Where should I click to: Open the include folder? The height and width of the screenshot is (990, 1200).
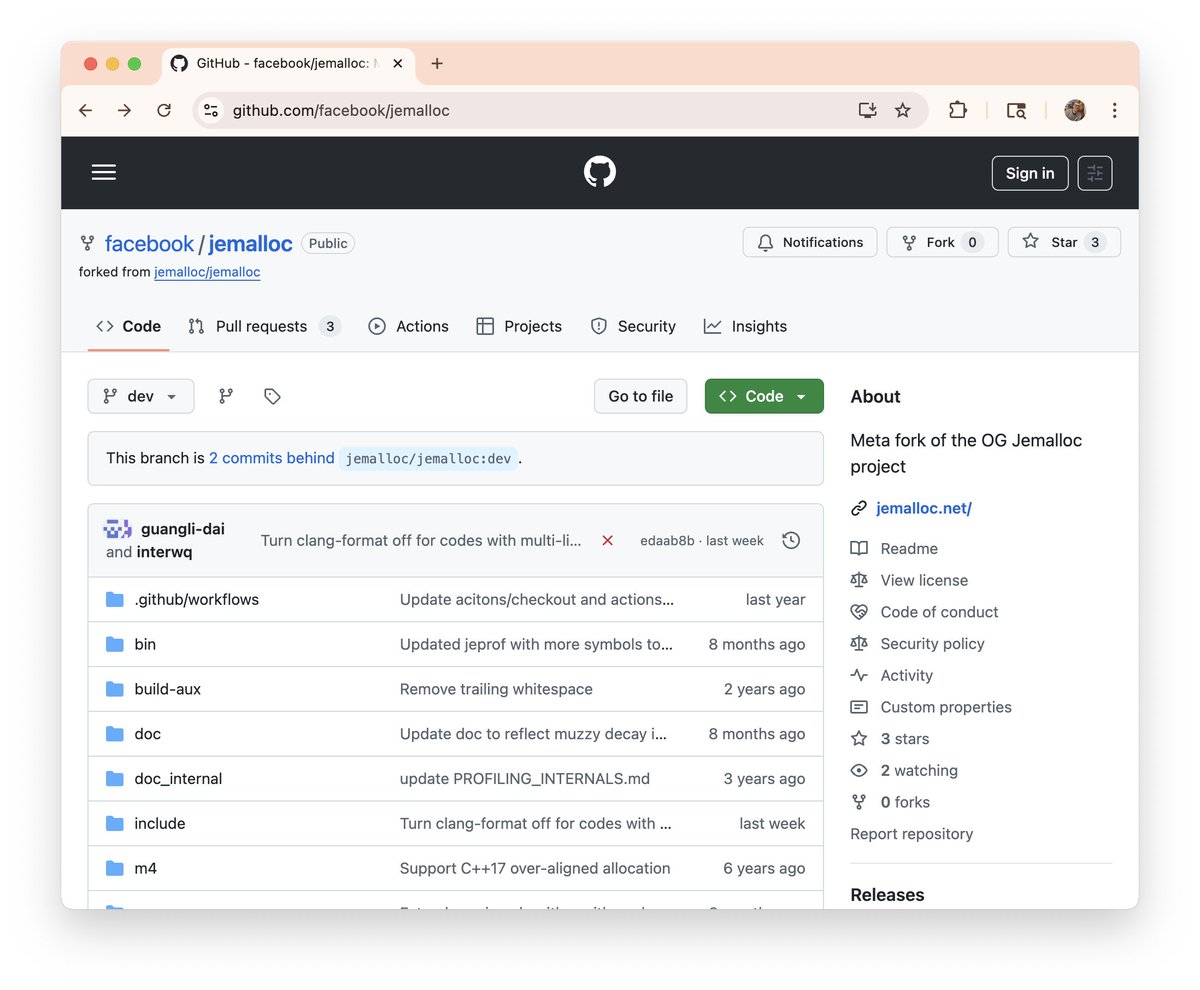click(x=160, y=823)
